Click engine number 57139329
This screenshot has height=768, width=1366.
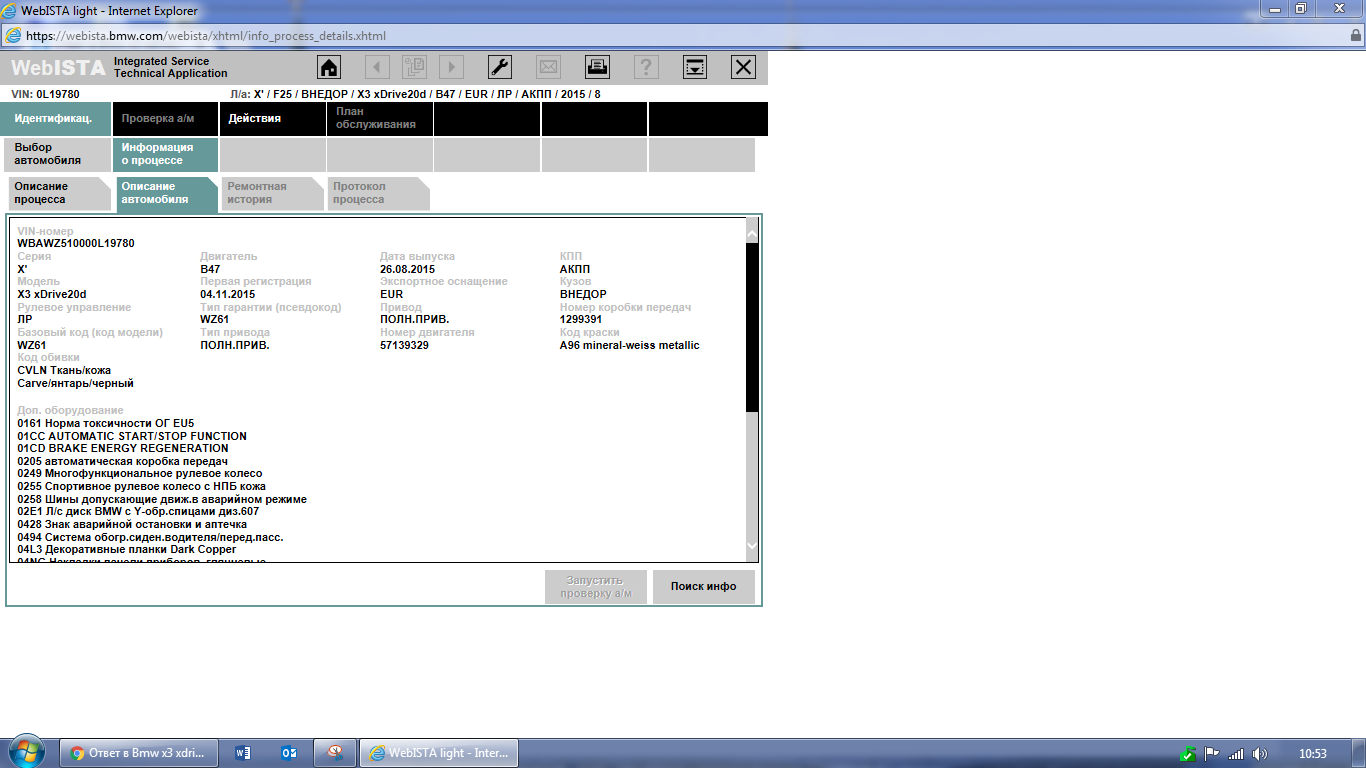[x=405, y=345]
